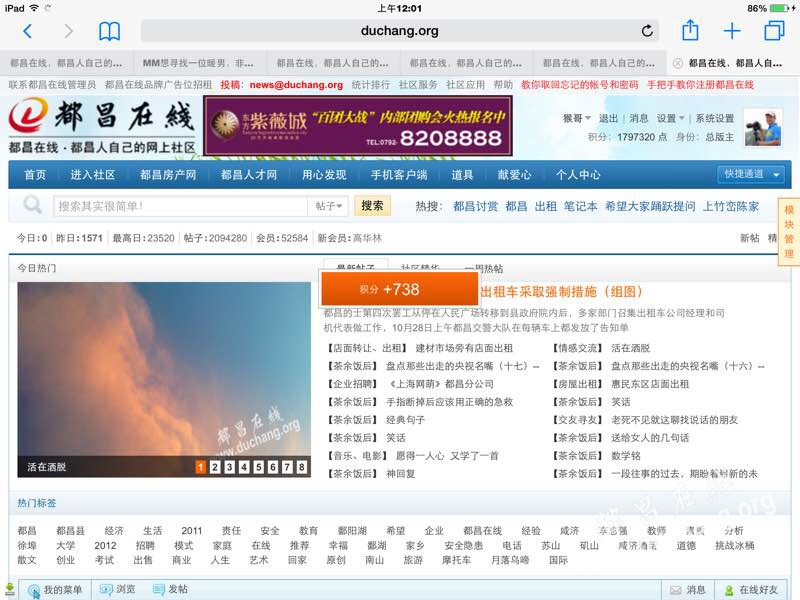Expand the 猴哥 user dropdown
Screen dimensions: 800x600
pyautogui.click(x=577, y=118)
